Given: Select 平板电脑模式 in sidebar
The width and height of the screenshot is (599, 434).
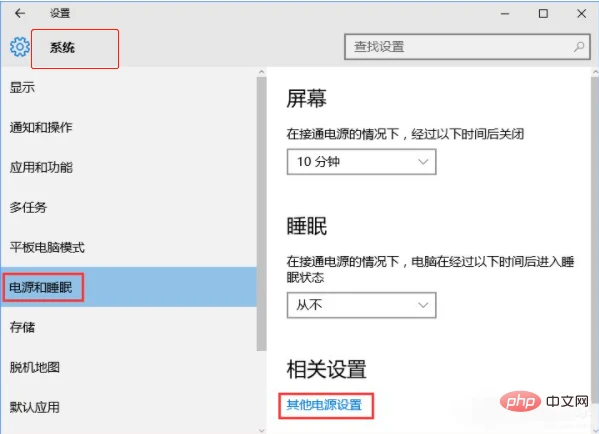Looking at the screenshot, I should coord(128,247).
